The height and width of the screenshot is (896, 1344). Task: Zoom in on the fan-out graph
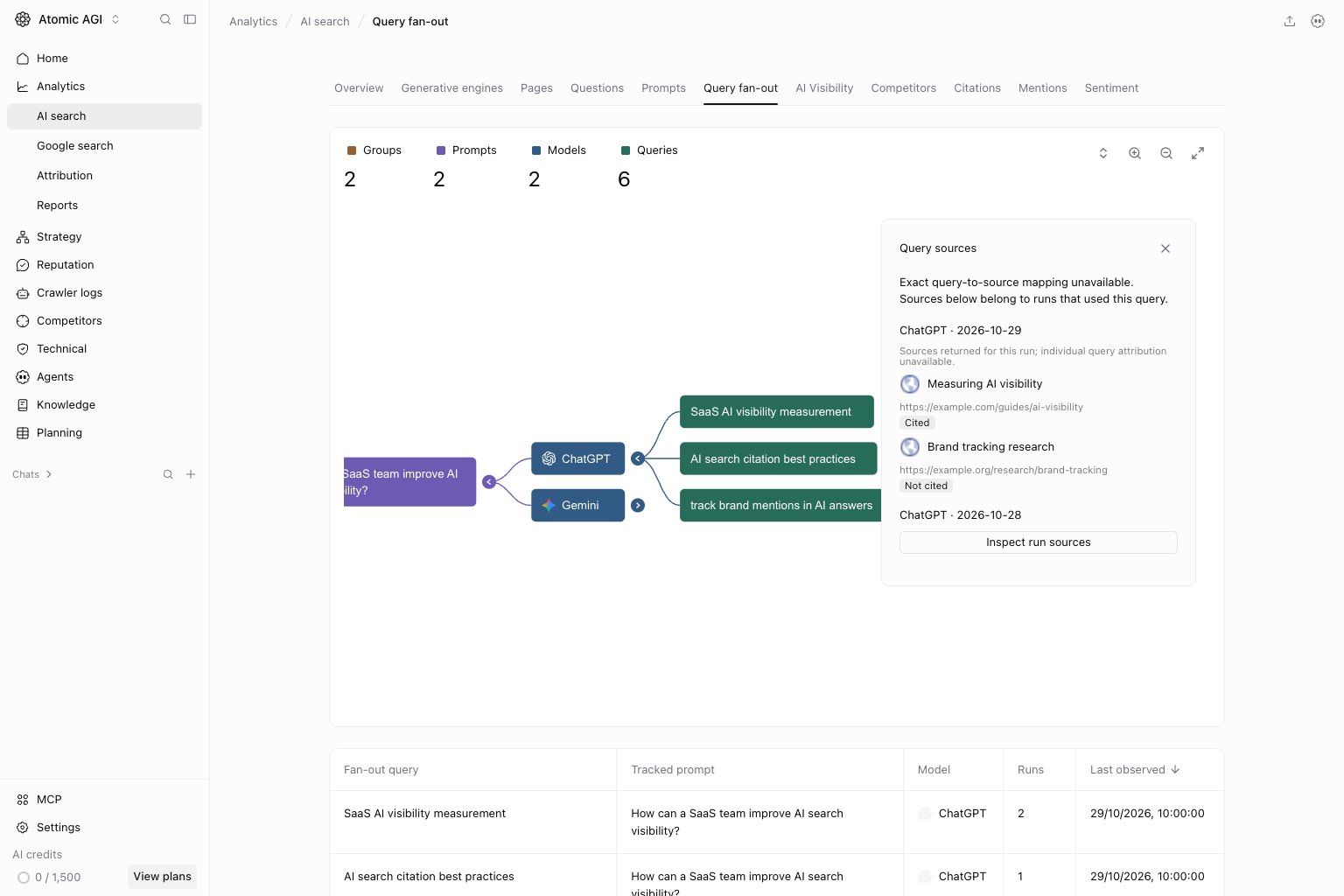tap(1135, 153)
